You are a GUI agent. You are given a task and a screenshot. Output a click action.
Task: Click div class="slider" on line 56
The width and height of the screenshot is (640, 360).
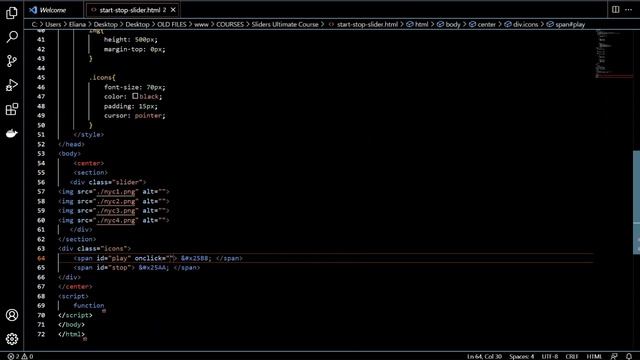[108, 182]
